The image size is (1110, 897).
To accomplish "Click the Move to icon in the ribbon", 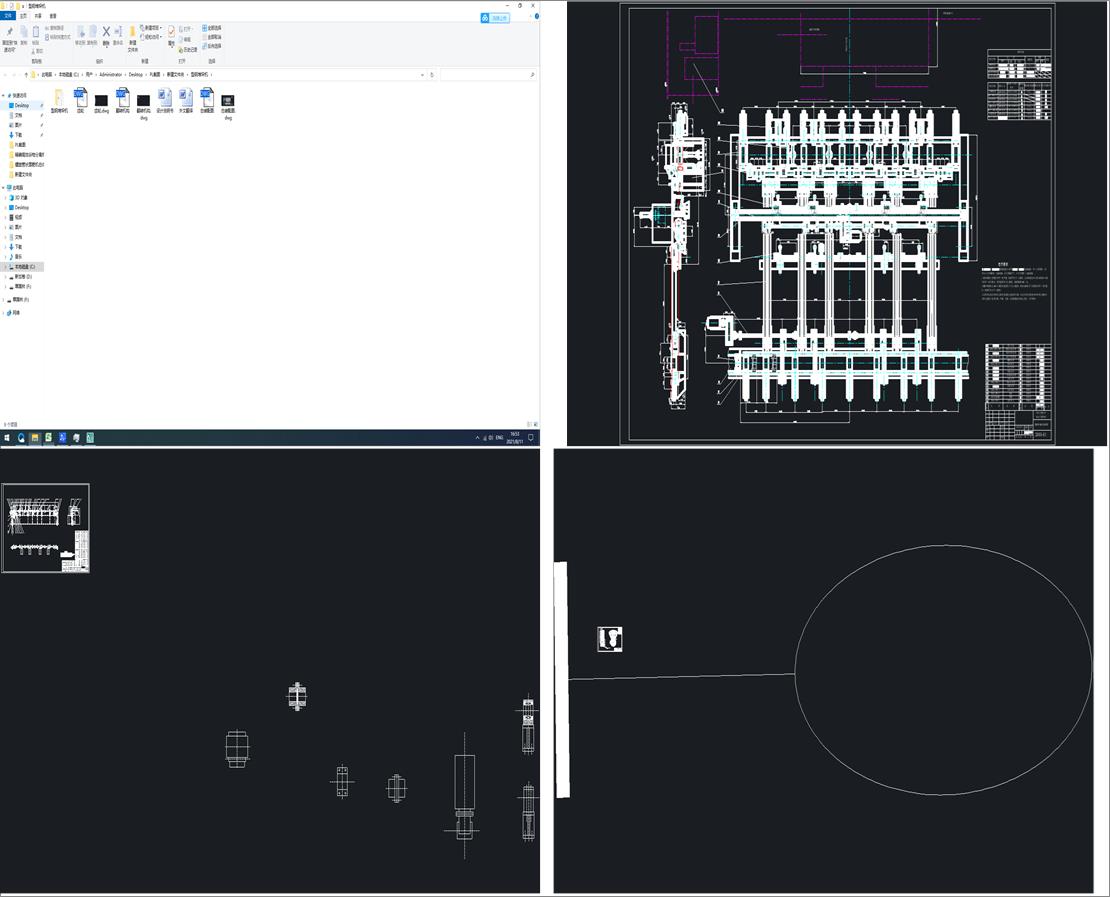I will point(81,32).
